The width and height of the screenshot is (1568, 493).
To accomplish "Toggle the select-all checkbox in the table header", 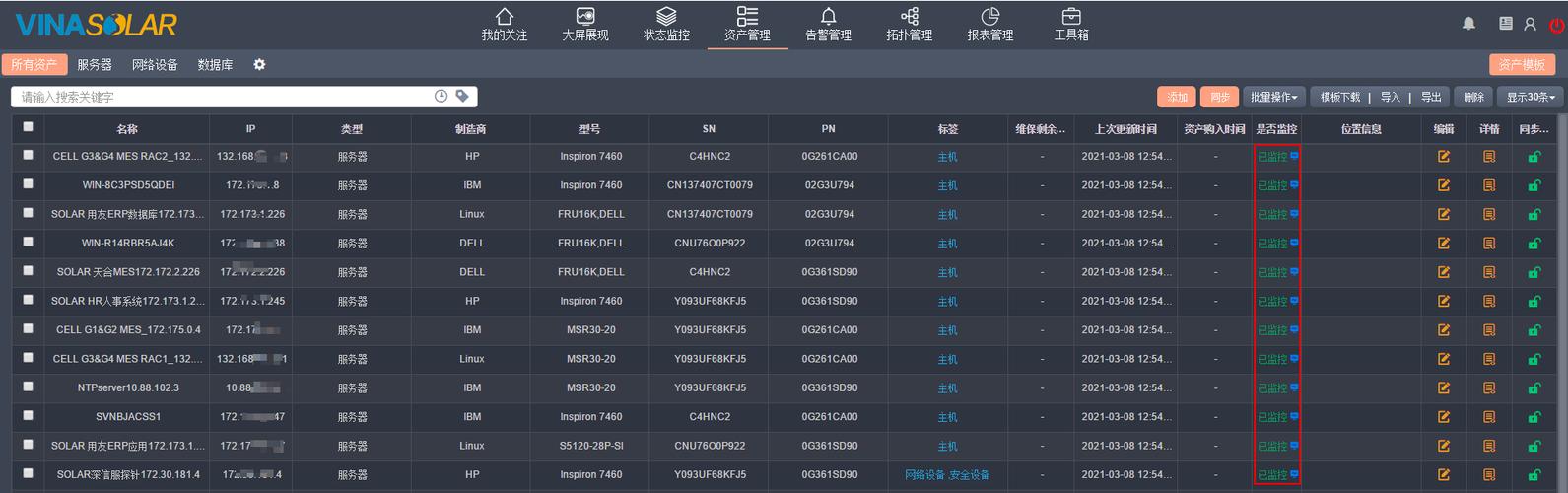I will [28, 126].
